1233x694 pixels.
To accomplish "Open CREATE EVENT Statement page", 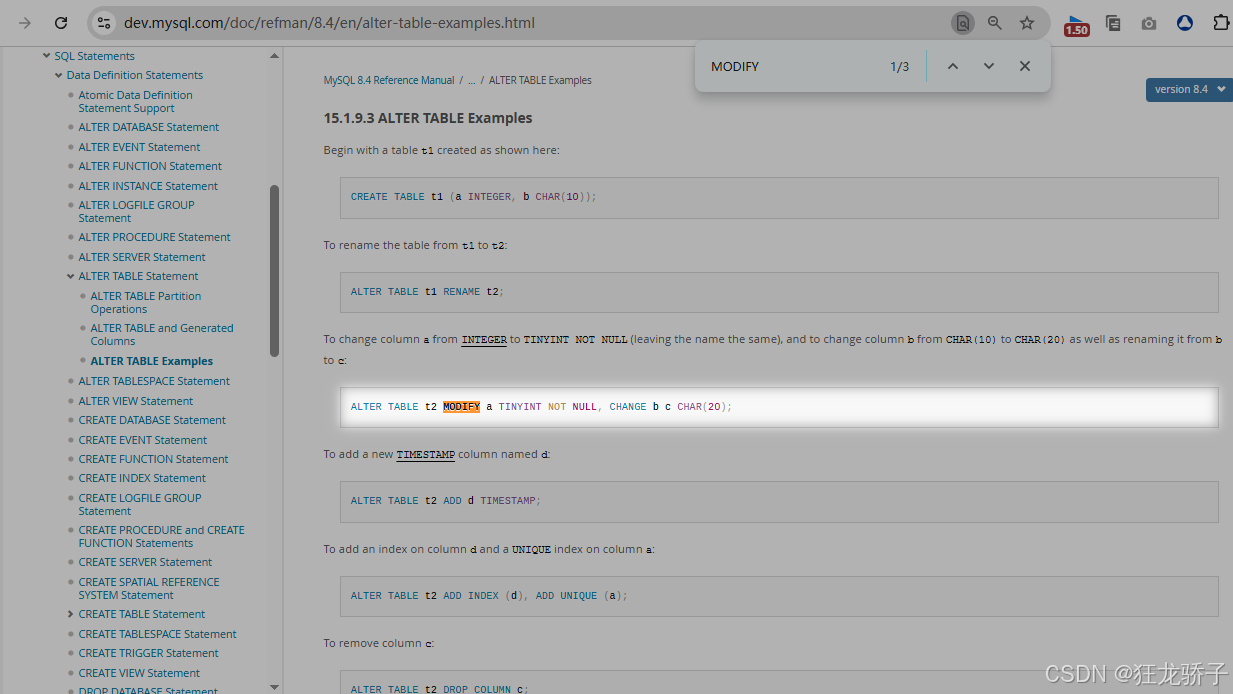I will [143, 440].
